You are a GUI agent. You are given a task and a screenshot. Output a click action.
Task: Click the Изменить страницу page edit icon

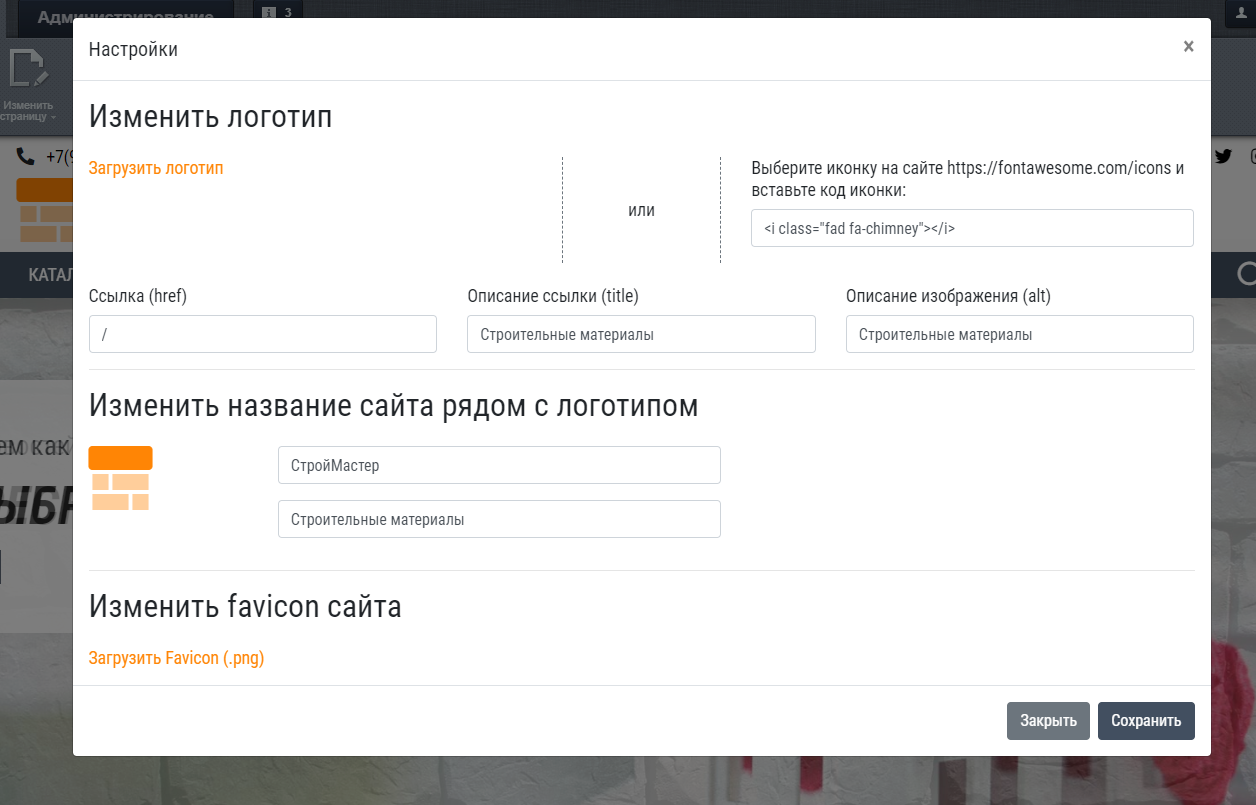(28, 70)
